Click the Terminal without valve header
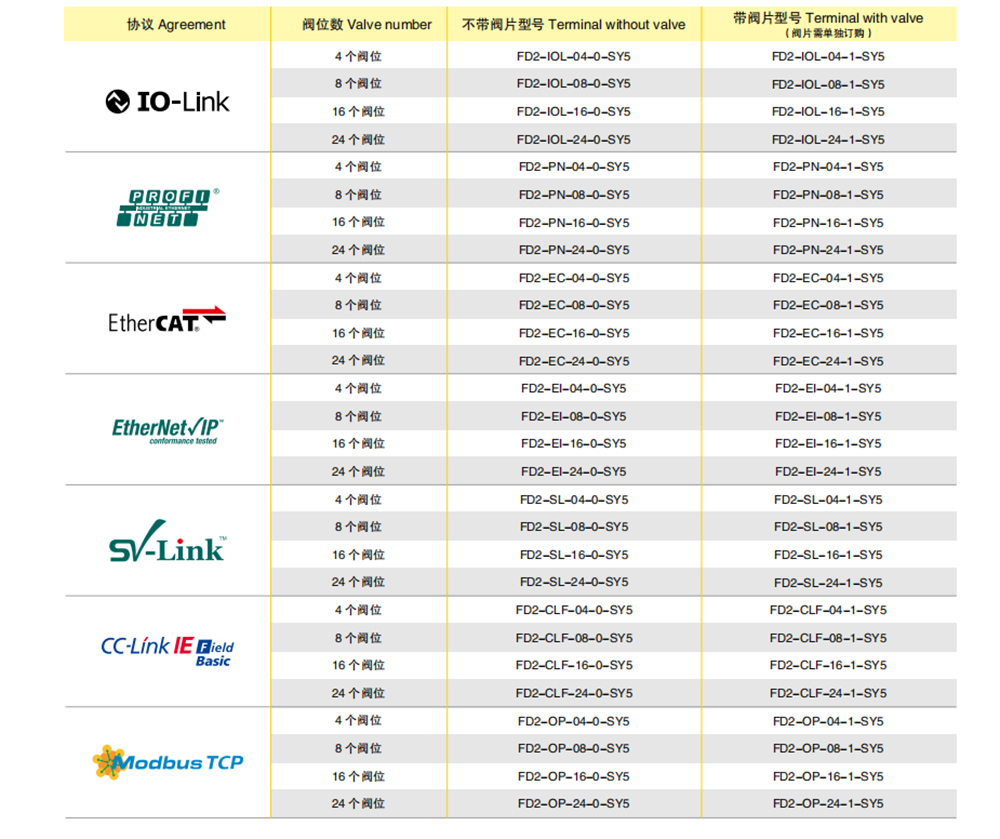Image resolution: width=1000 pixels, height=839 pixels. click(573, 25)
